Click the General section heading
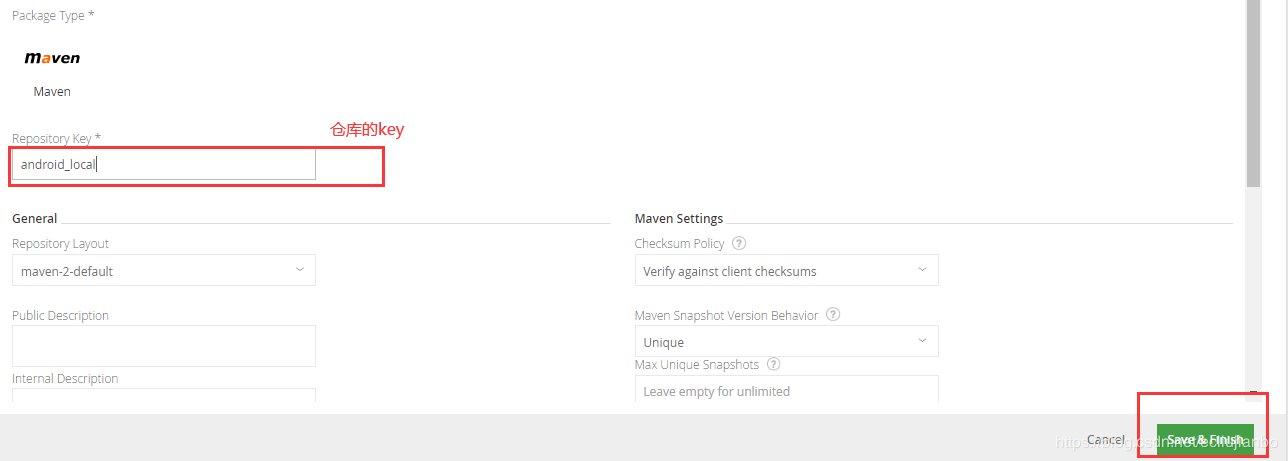Screen dimensions: 1288x461 click(34, 218)
